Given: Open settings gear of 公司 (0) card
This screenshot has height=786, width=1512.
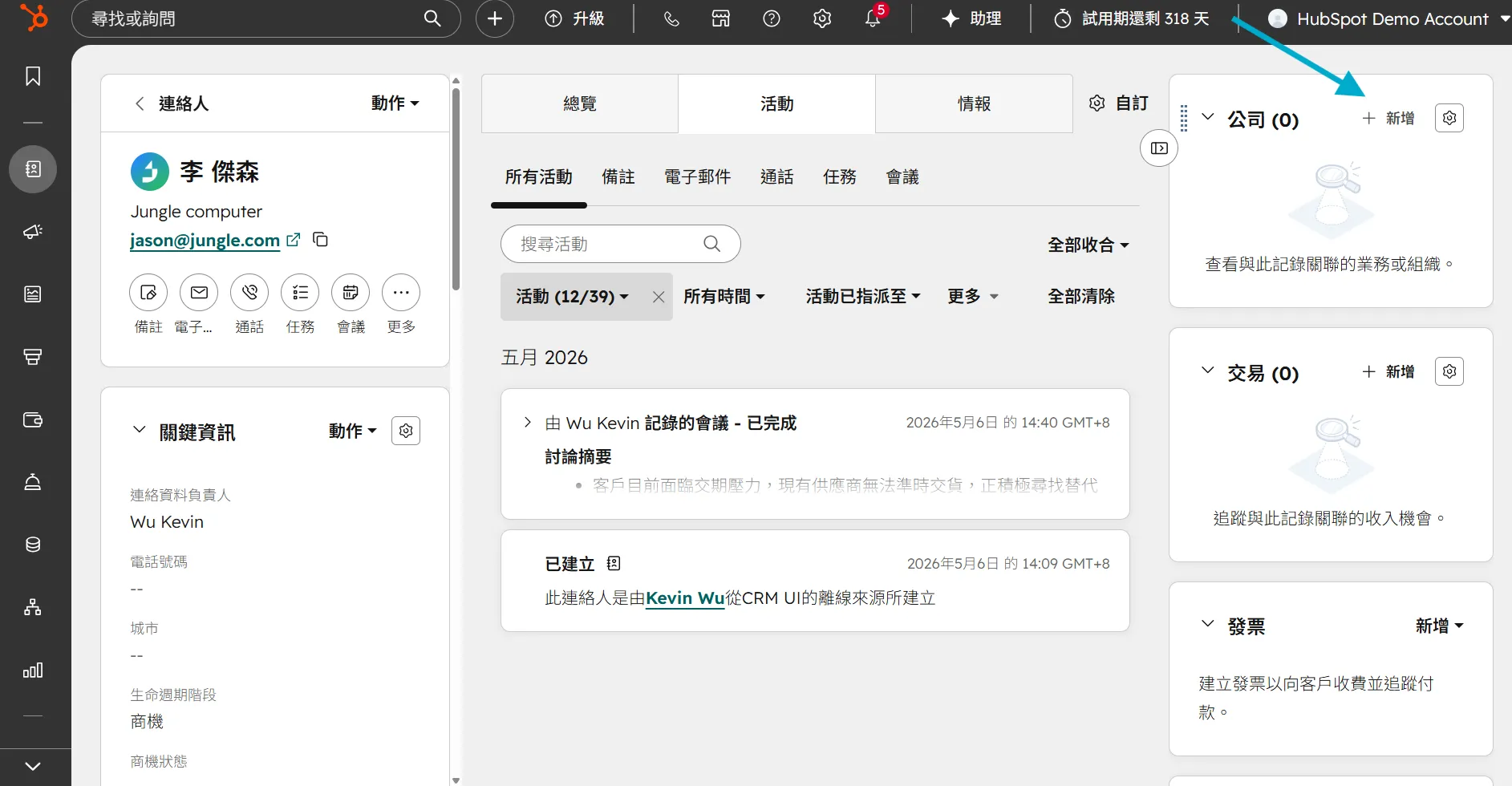Looking at the screenshot, I should pyautogui.click(x=1449, y=118).
